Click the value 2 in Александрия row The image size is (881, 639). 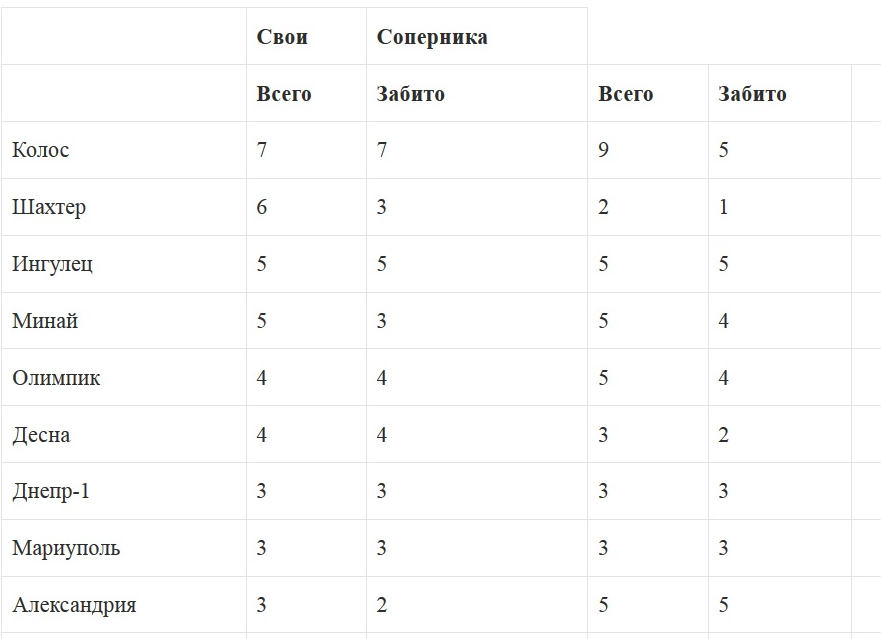(x=382, y=606)
